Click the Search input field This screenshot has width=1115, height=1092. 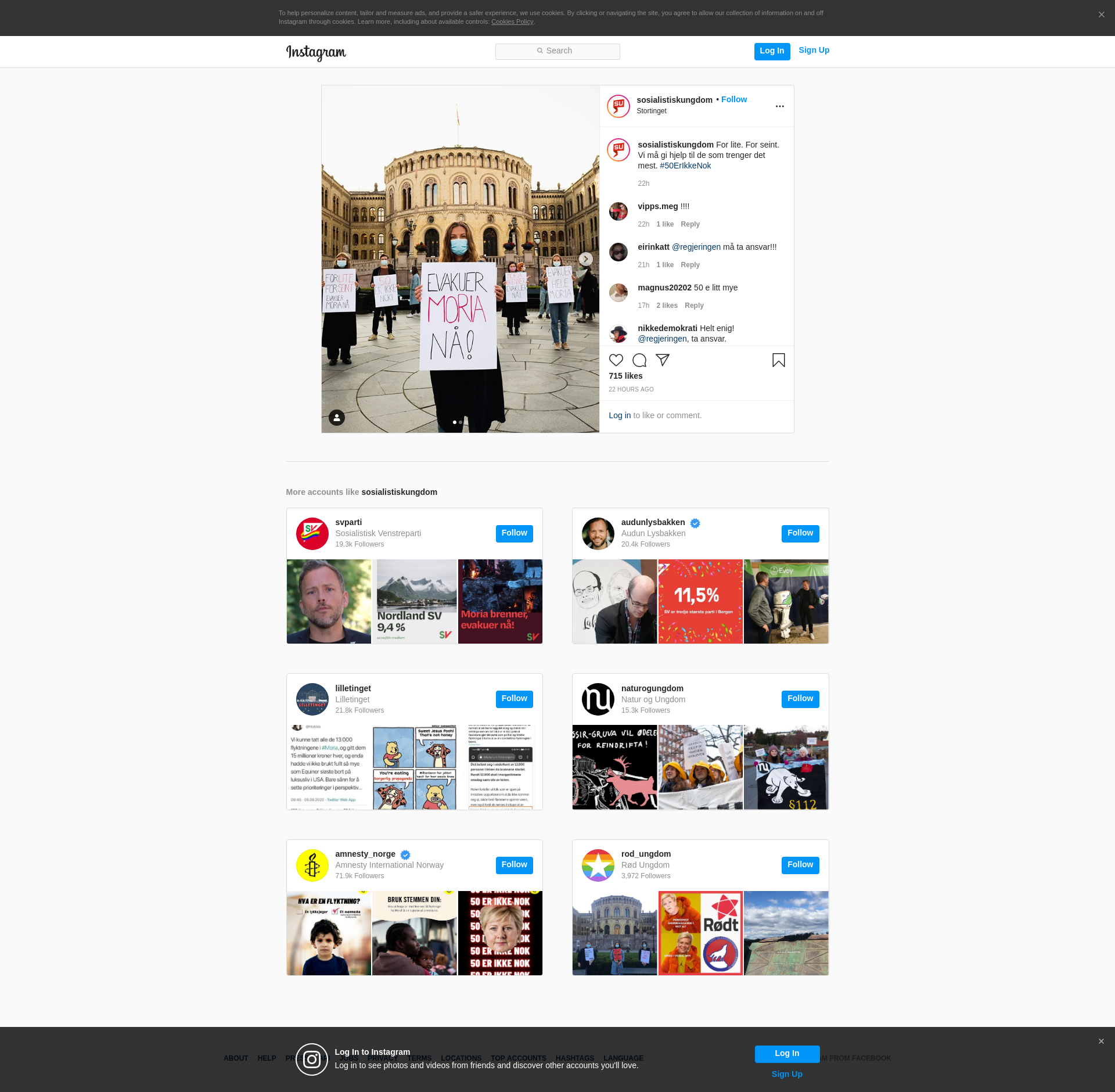(557, 51)
